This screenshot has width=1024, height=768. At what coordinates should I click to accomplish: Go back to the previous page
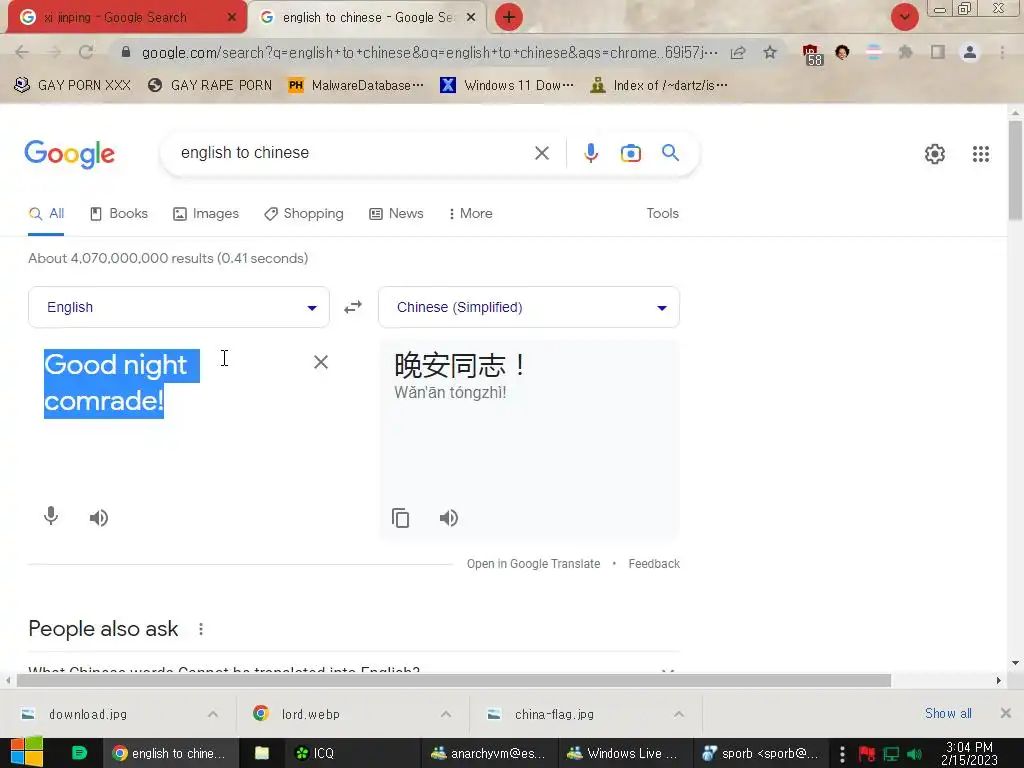pyautogui.click(x=22, y=52)
